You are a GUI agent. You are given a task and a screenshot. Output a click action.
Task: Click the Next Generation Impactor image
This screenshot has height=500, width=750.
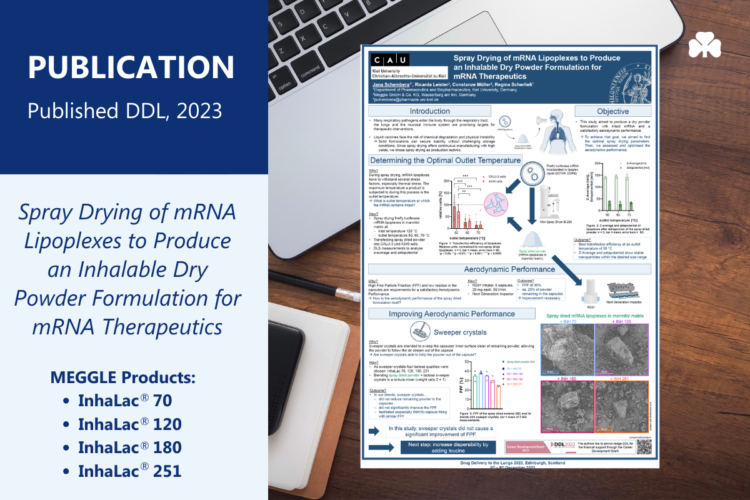pyautogui.click(x=623, y=290)
